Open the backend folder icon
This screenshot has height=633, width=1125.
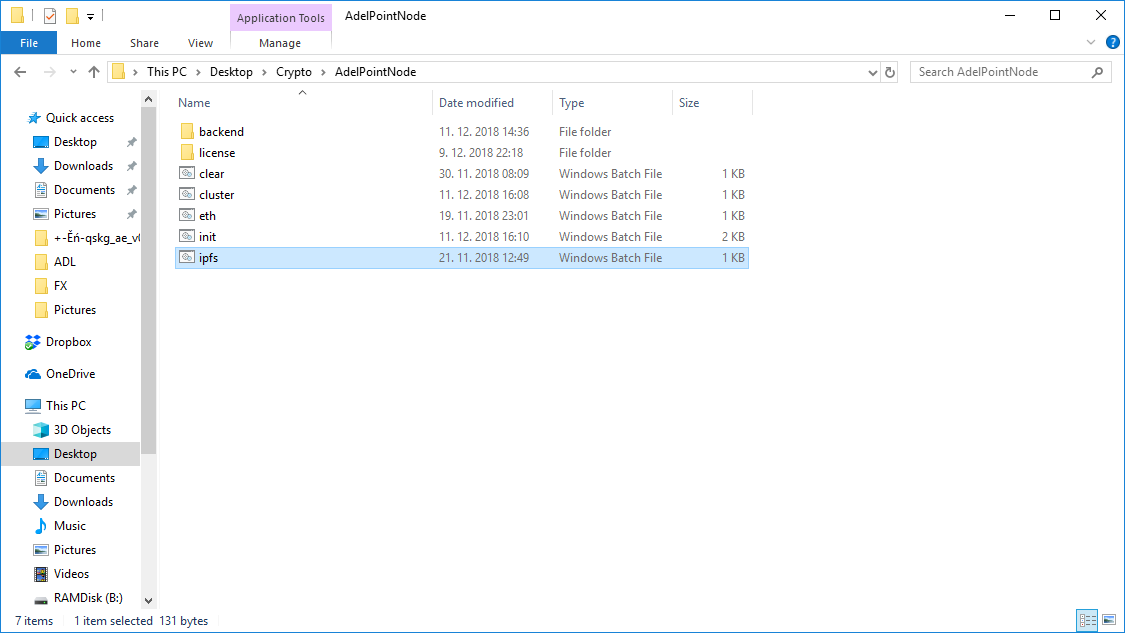coord(187,131)
